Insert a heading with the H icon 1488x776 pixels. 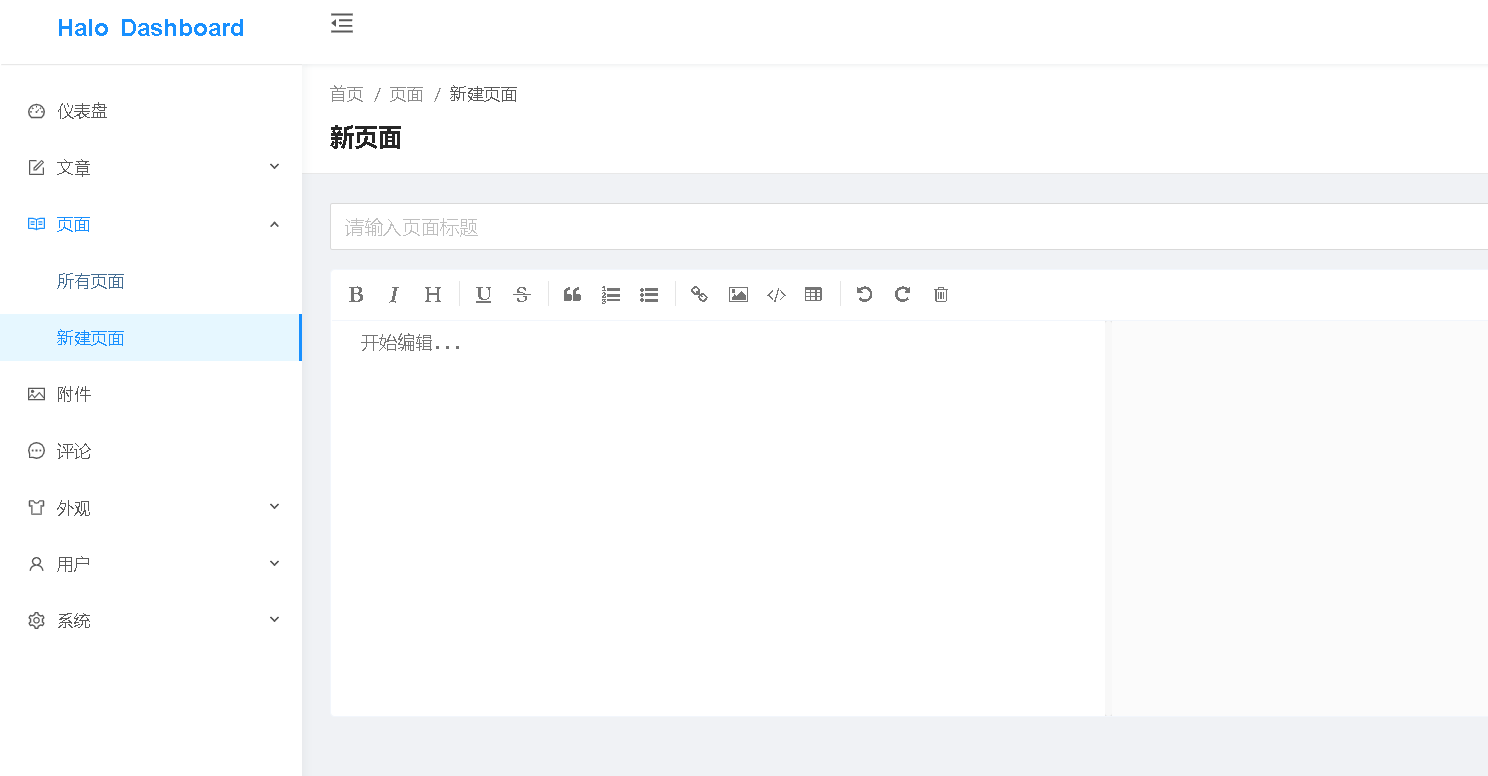(433, 294)
